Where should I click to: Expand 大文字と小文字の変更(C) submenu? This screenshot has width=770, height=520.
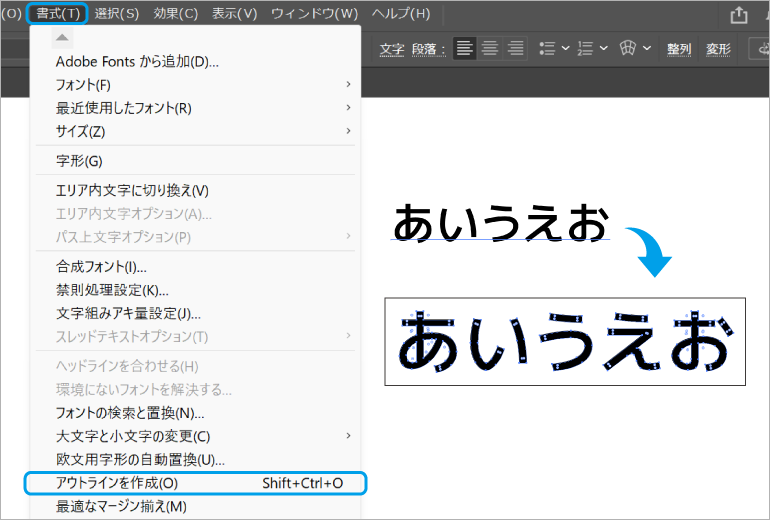[195, 436]
